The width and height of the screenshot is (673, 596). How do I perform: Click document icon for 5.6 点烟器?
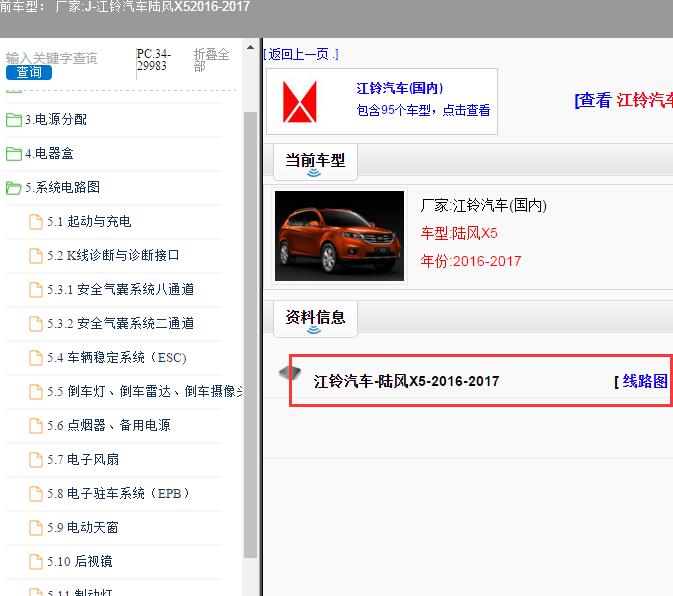(x=36, y=426)
